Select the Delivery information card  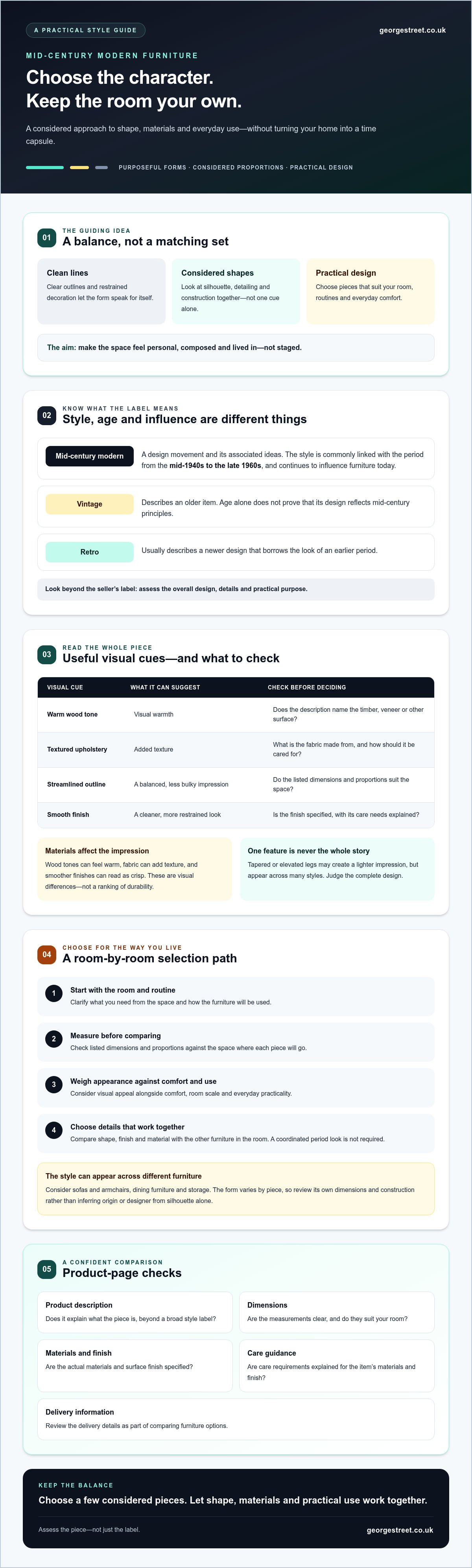pyautogui.click(x=236, y=1419)
